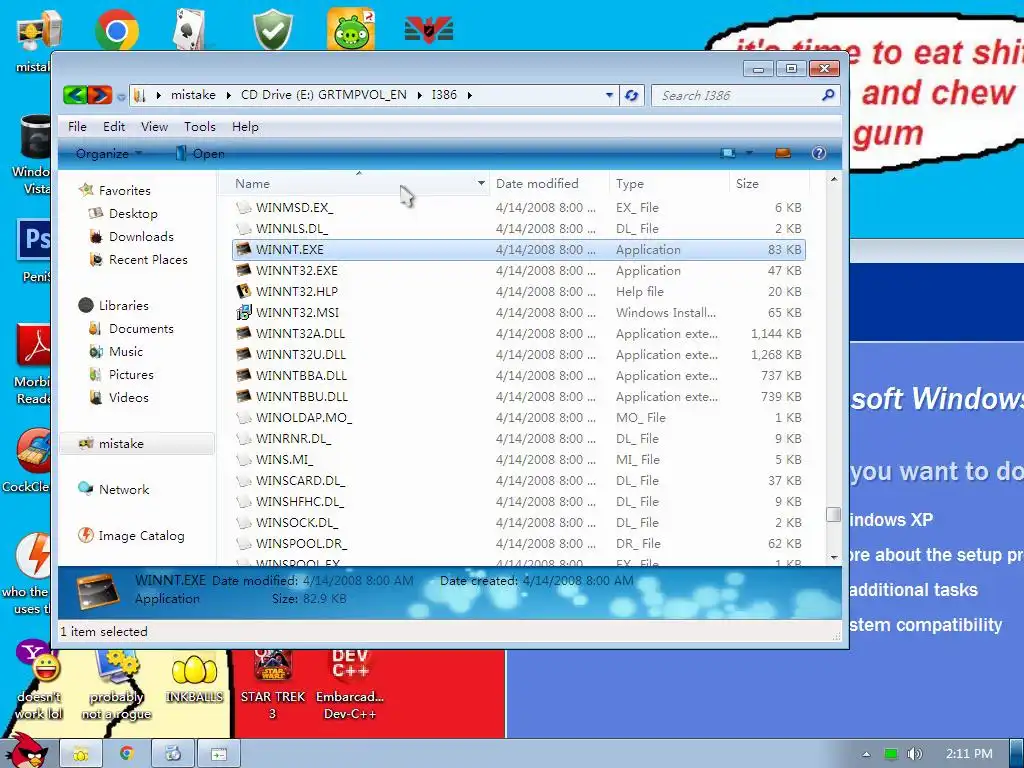Screen dimensions: 1024x768
Task: Open the green pig desktop icon
Action: [x=351, y=29]
